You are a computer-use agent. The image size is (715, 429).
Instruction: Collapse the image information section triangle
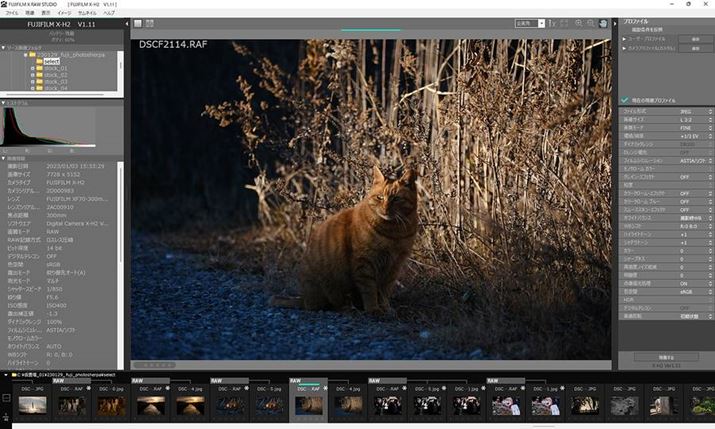3,158
